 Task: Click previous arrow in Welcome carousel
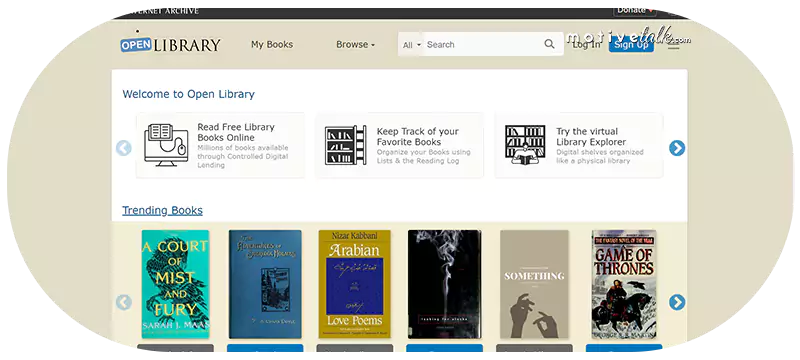(x=123, y=148)
